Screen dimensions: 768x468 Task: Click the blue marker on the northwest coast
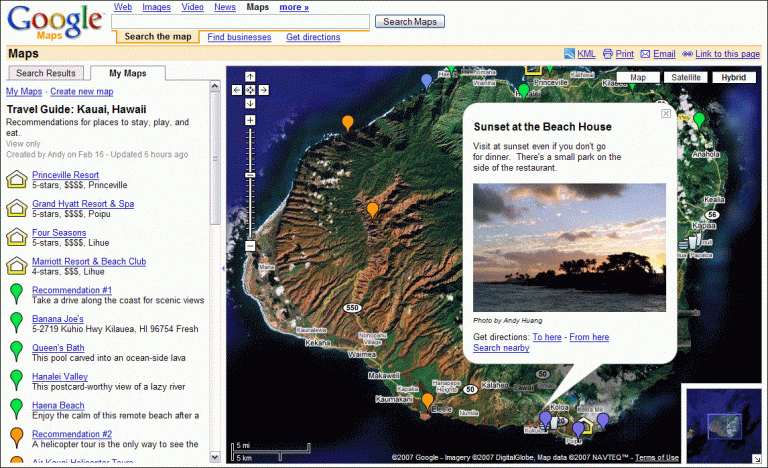[427, 81]
